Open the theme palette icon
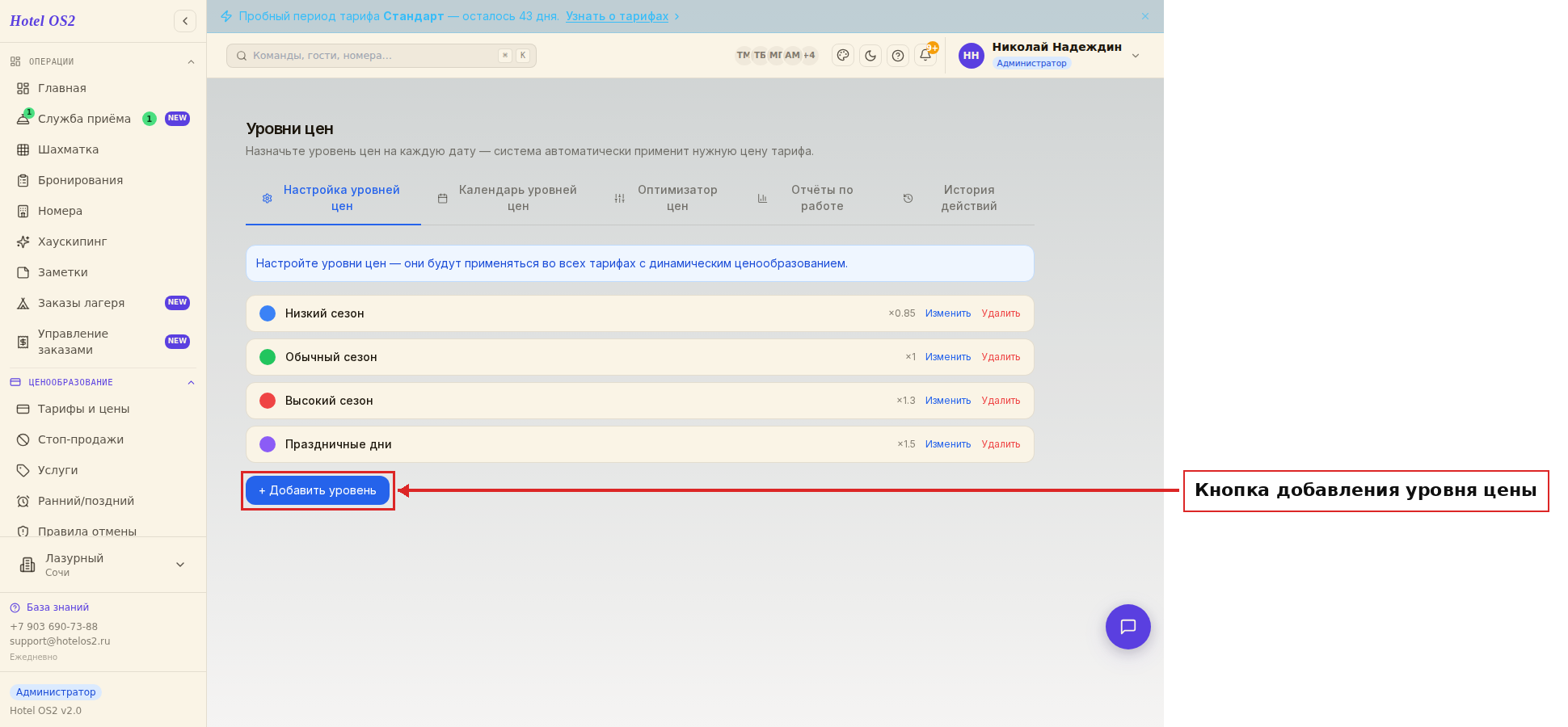This screenshot has width=1568, height=727. pyautogui.click(x=843, y=56)
